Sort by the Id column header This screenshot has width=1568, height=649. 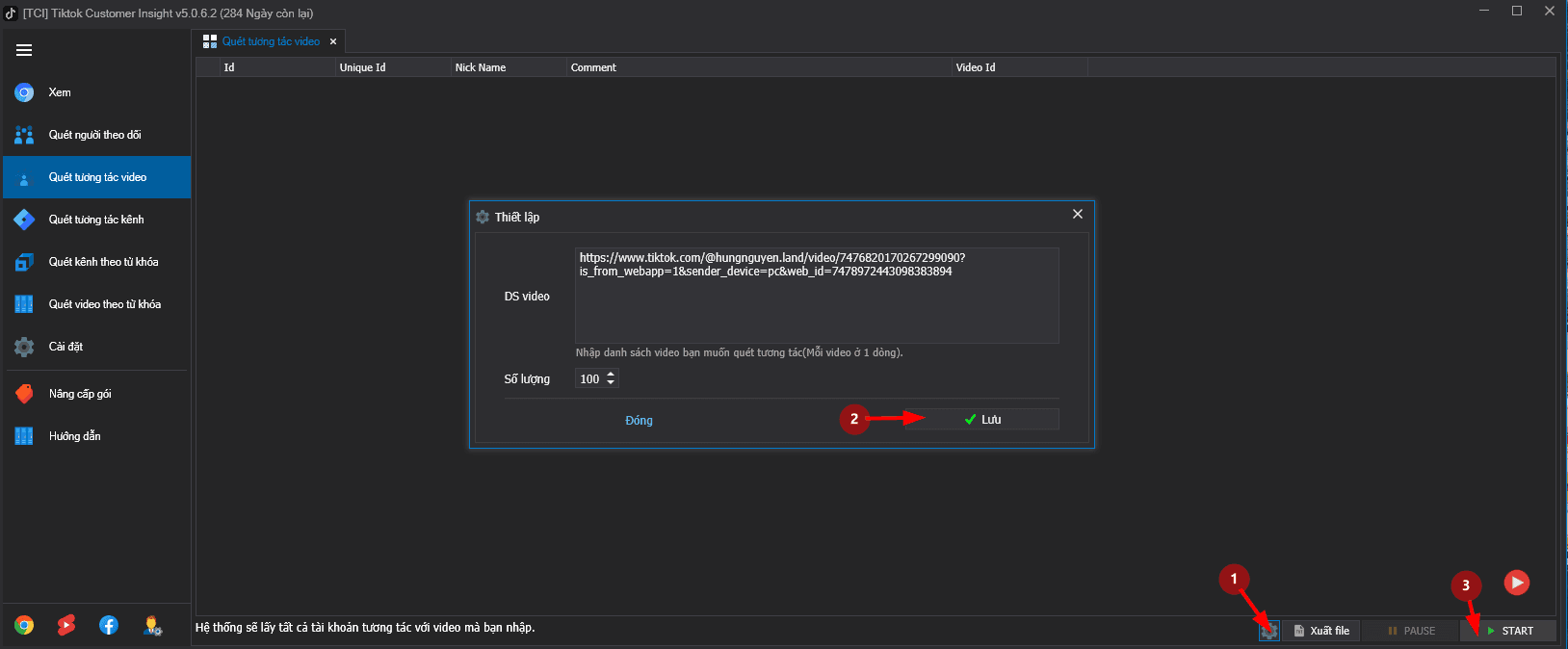tap(277, 67)
